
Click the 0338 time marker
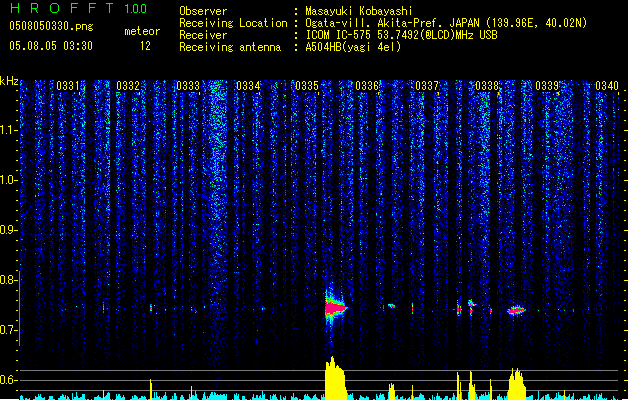[487, 85]
